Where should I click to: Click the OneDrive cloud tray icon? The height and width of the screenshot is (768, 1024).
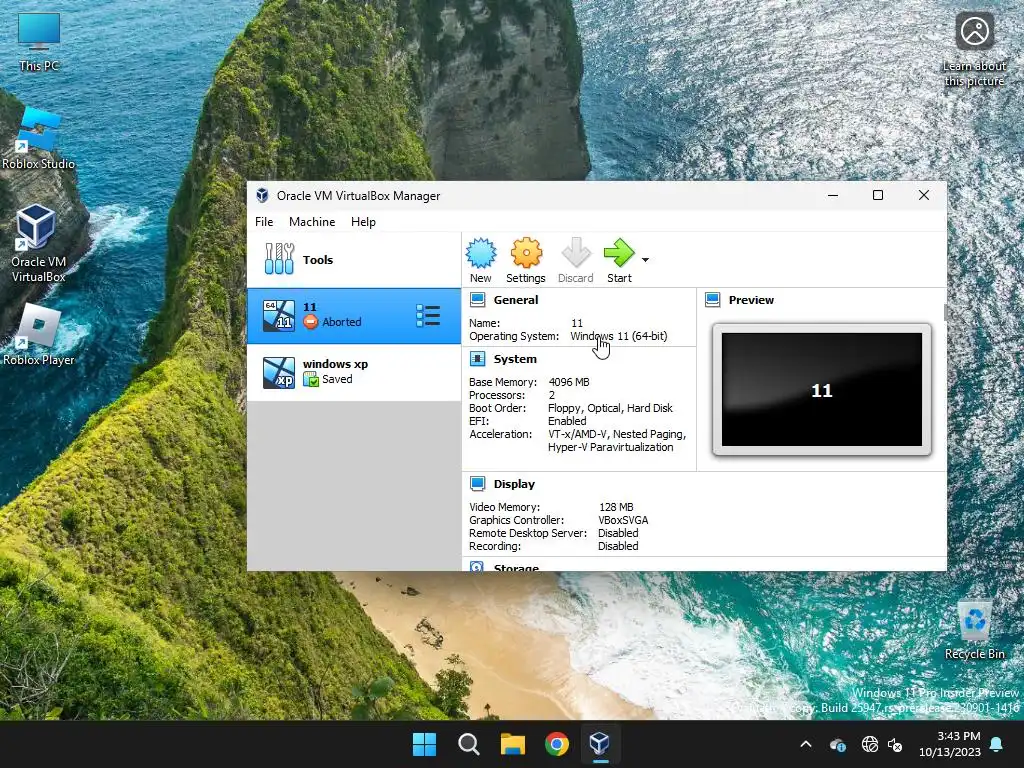tap(838, 744)
